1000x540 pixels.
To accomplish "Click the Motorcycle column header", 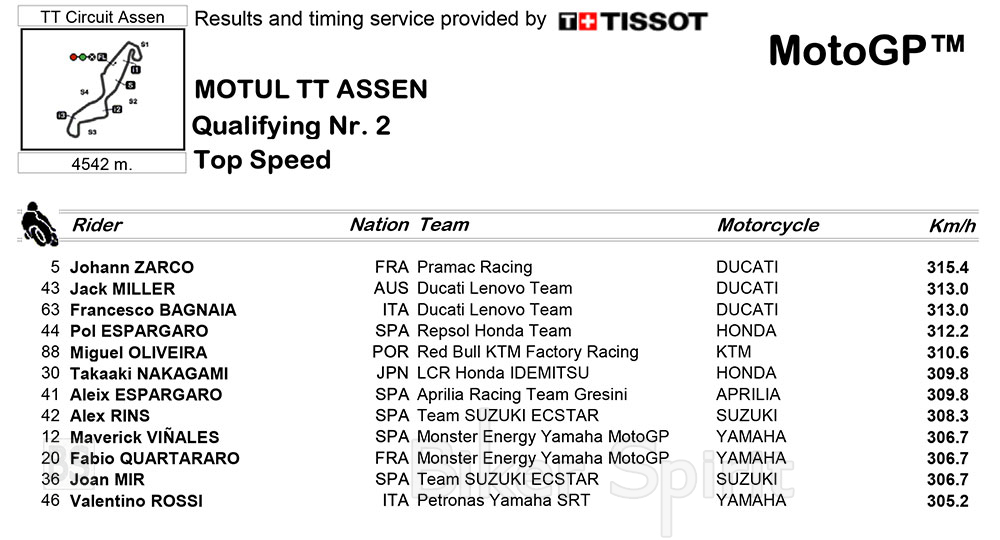I will click(767, 225).
